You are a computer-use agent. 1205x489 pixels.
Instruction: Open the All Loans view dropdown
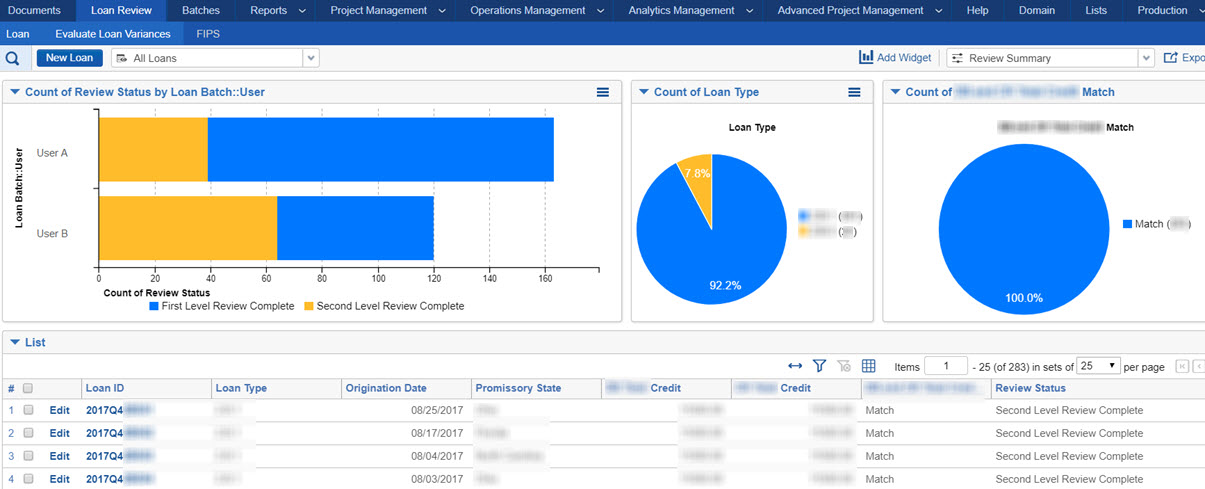pyautogui.click(x=311, y=58)
